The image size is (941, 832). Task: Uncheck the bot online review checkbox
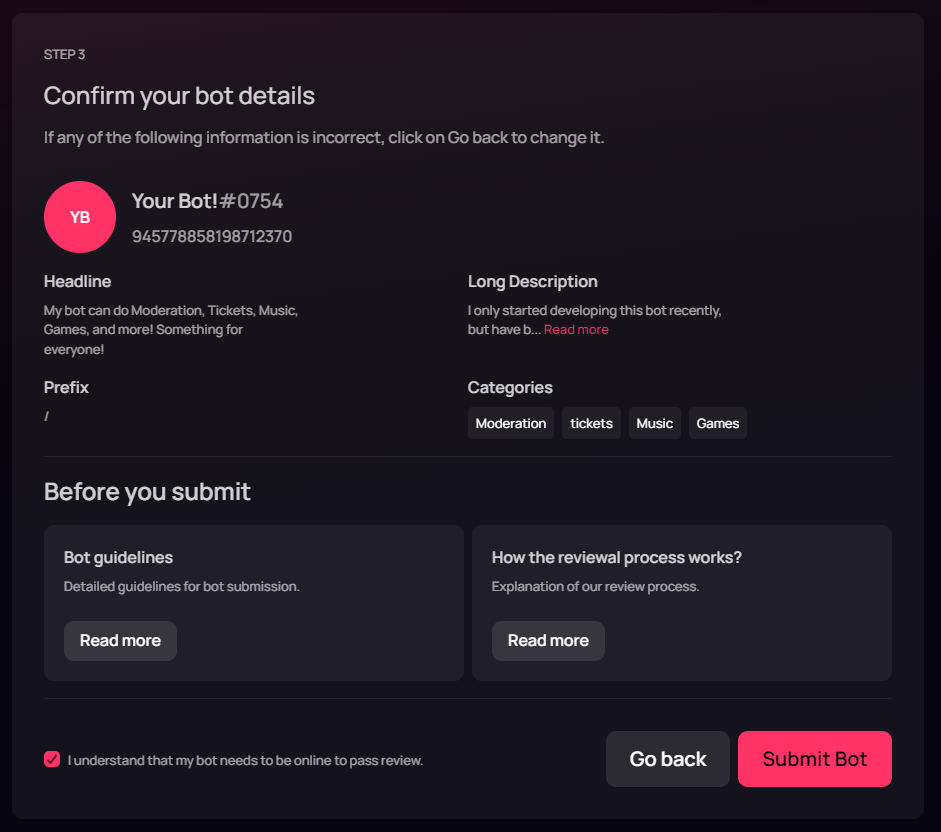(52, 759)
